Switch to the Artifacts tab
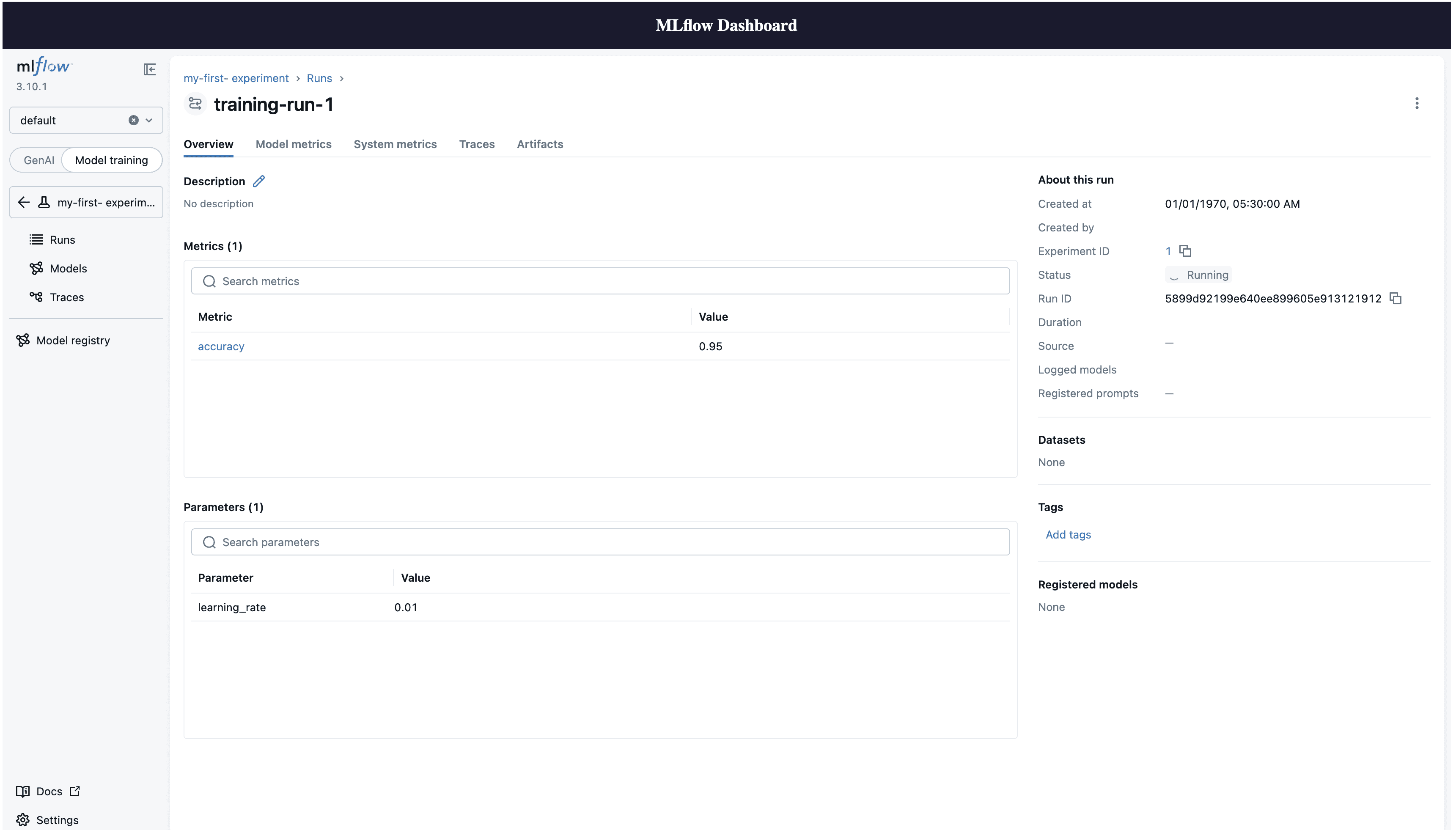This screenshot has height=830, width=1456. [x=540, y=144]
